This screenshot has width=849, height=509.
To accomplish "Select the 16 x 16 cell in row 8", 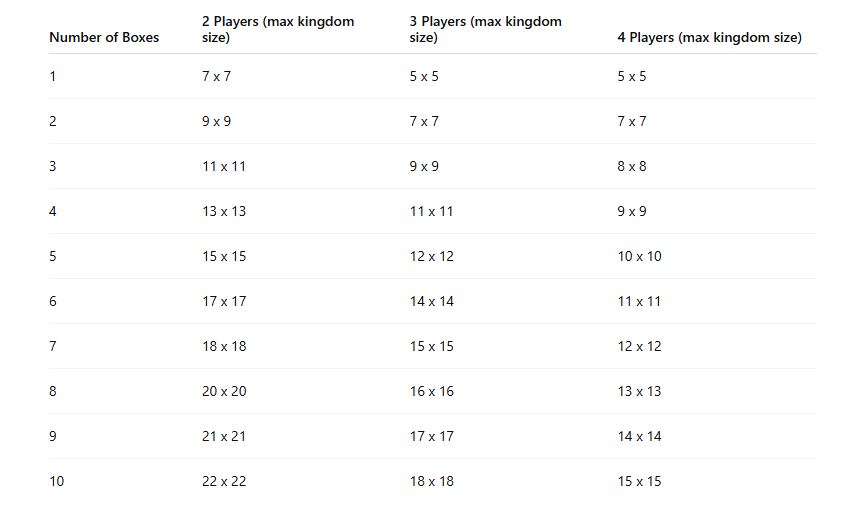I will point(432,391).
